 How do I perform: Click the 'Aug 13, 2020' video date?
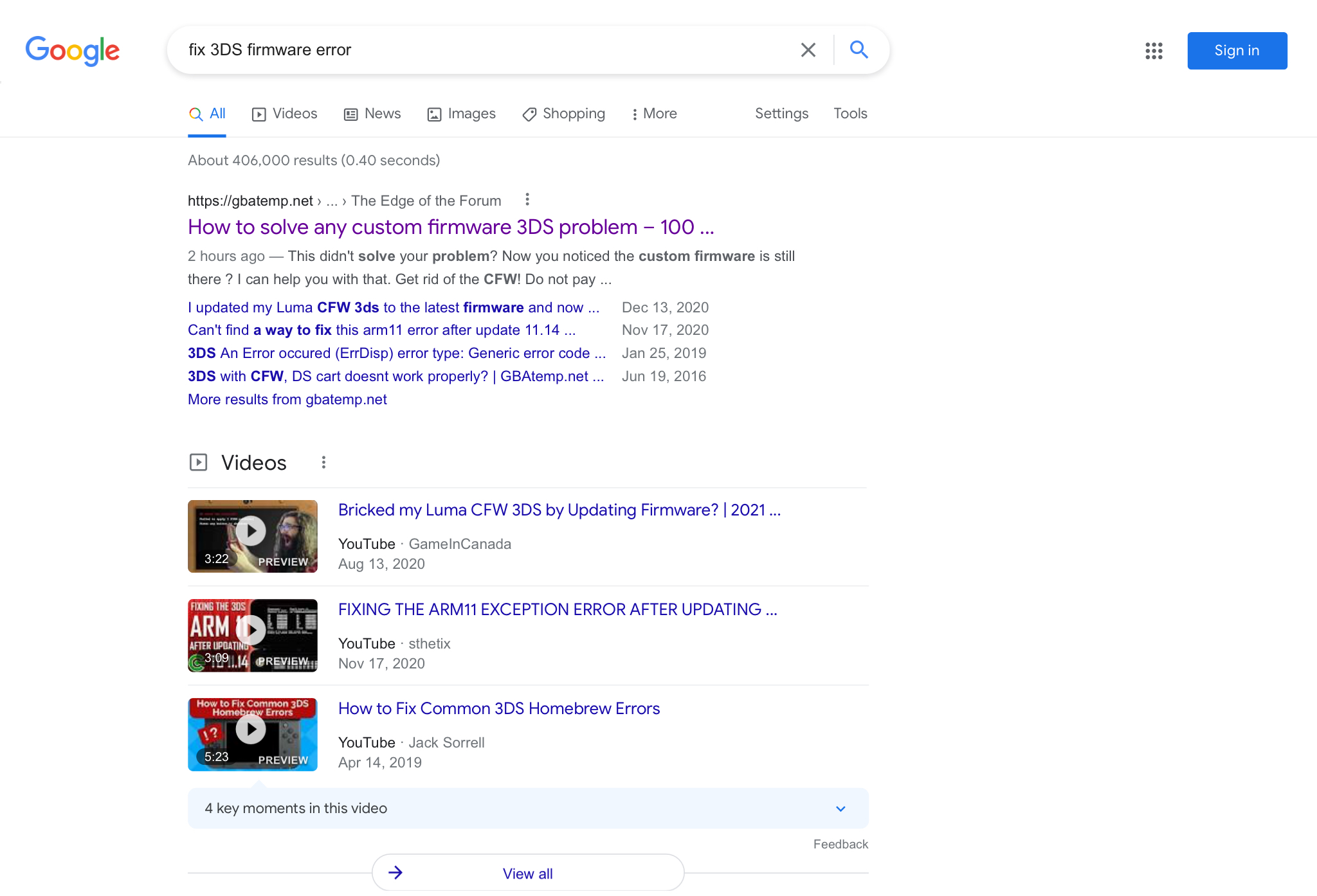(381, 564)
